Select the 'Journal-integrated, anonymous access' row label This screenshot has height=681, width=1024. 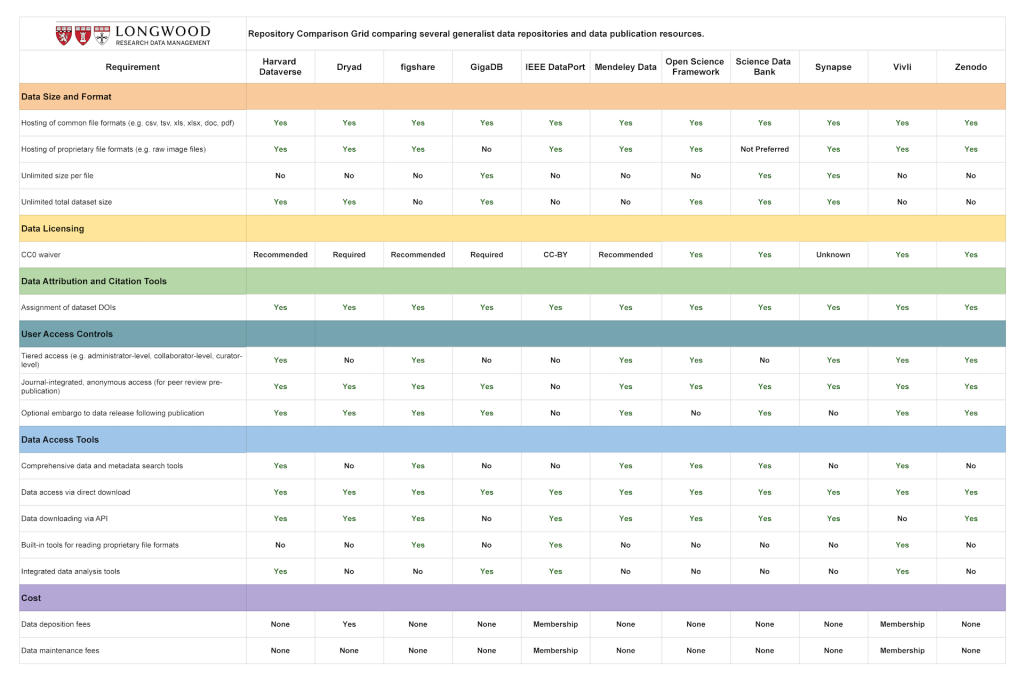click(121, 387)
